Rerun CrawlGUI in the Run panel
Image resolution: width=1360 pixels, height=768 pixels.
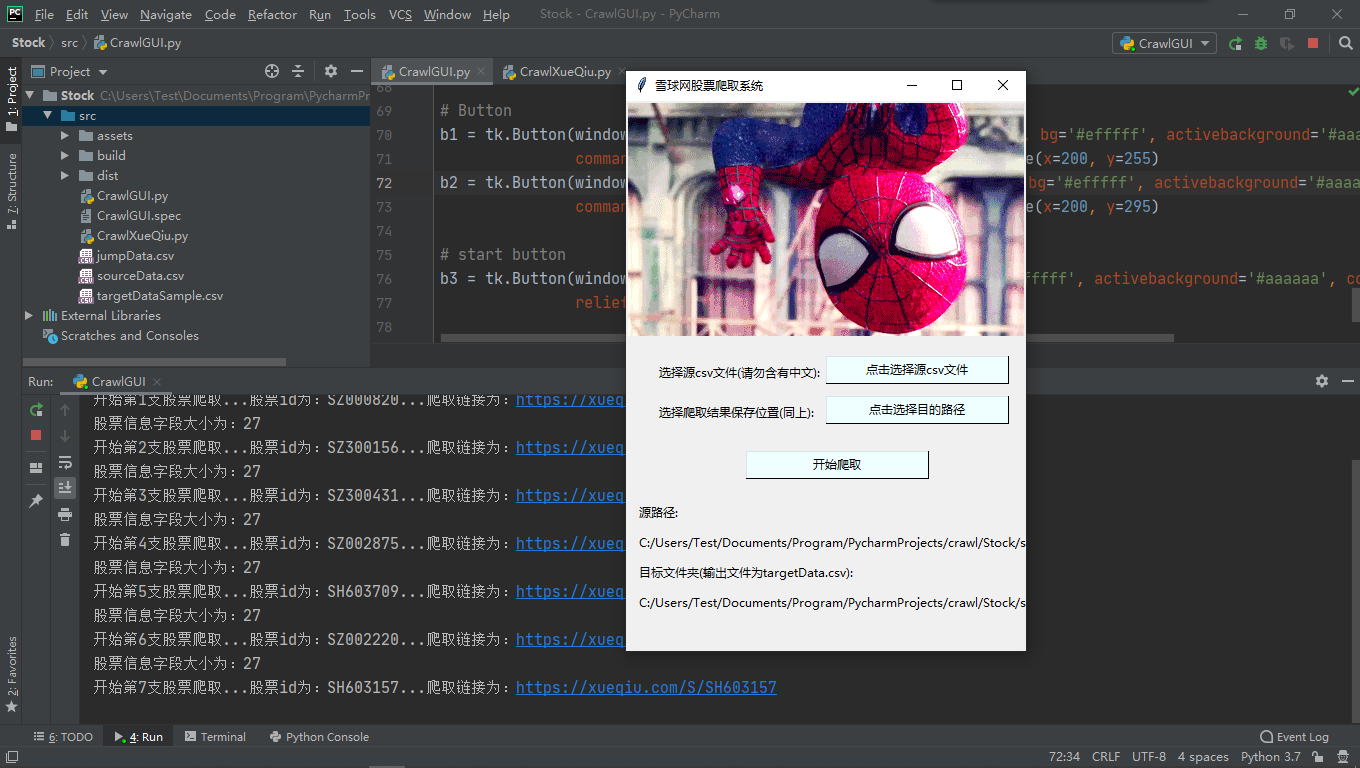[x=36, y=410]
